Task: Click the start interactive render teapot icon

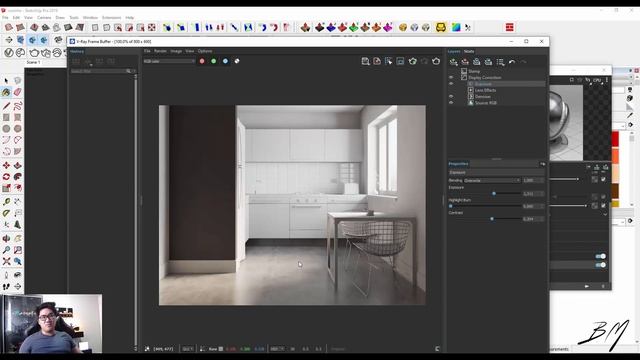Action: tap(413, 61)
